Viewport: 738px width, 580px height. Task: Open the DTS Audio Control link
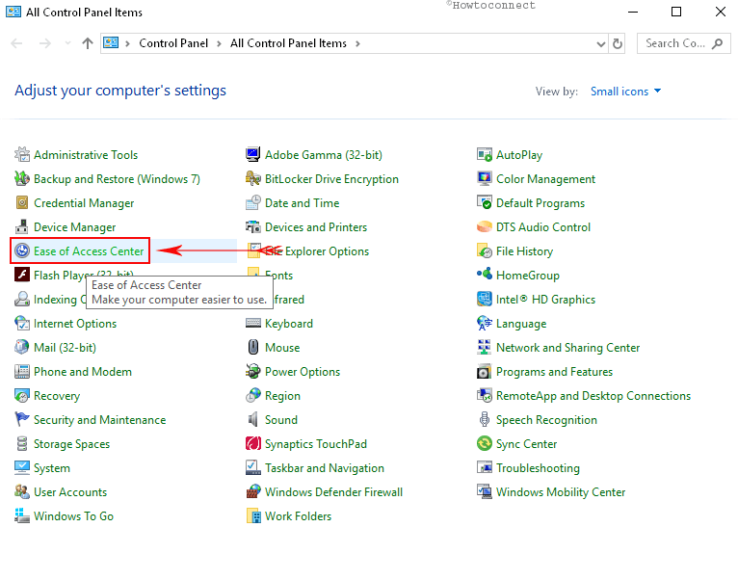coord(543,227)
